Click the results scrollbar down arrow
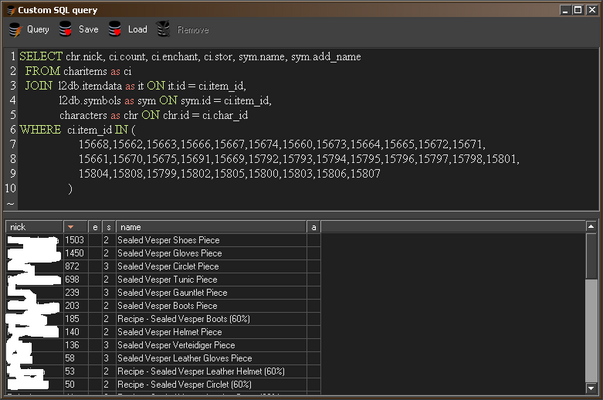 click(x=591, y=388)
